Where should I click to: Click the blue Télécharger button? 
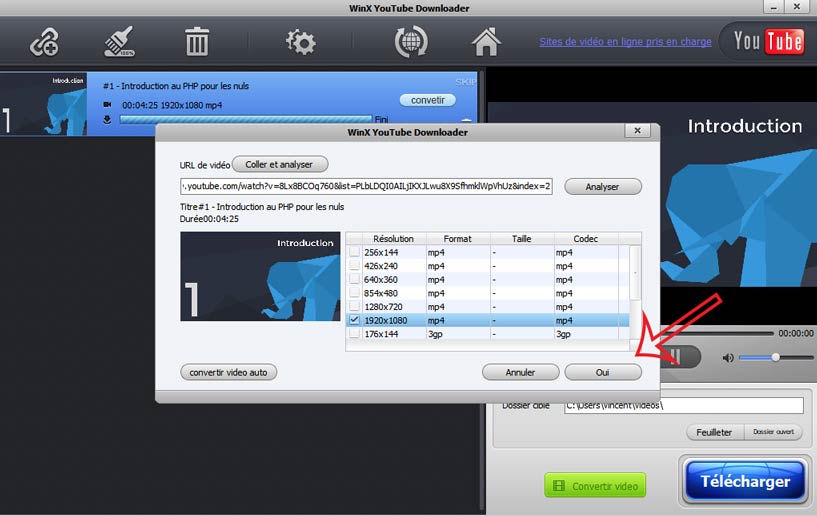coord(745,481)
